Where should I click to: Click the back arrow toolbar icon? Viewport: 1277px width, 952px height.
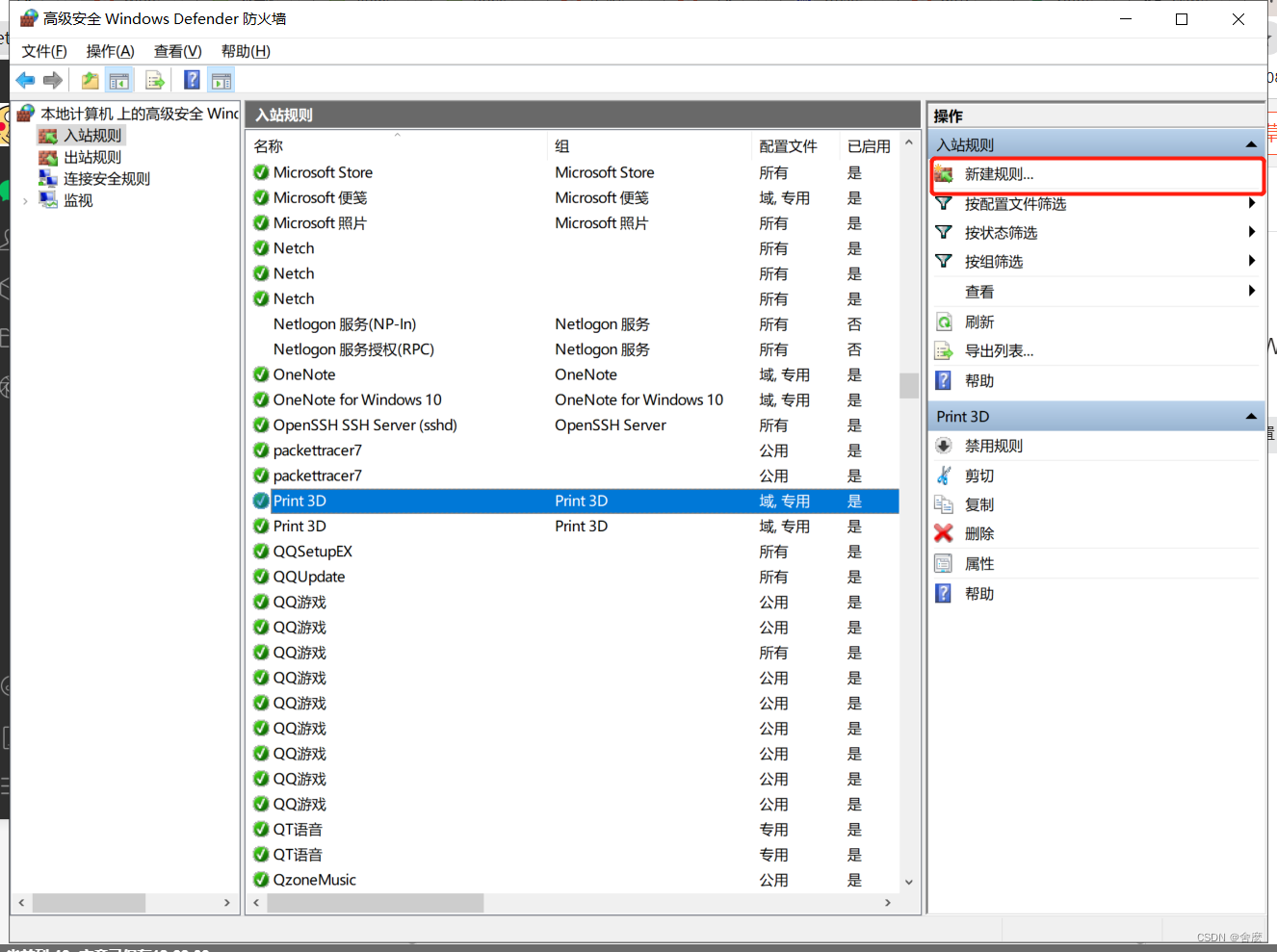click(x=25, y=81)
